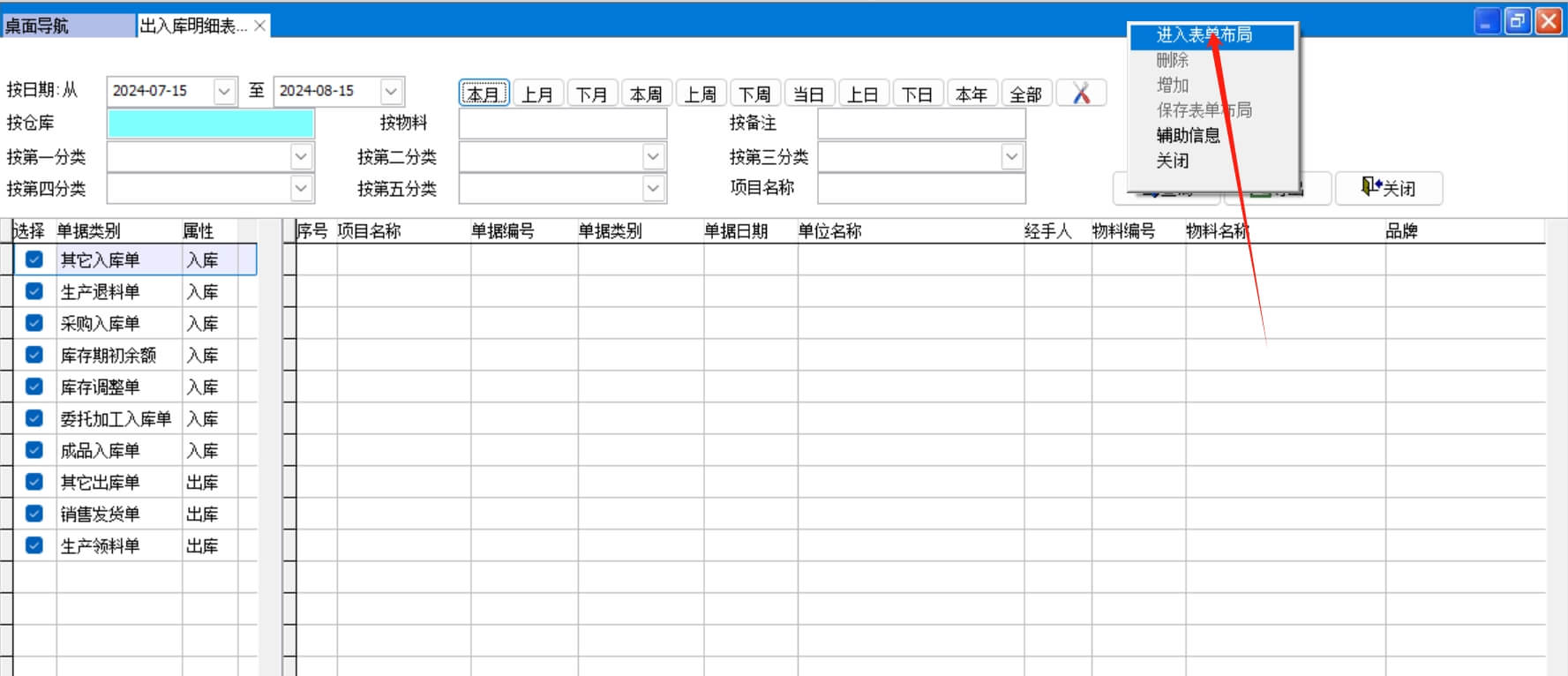Close the 出入库明细表 tab with X
The image size is (1568, 676).
point(260,26)
